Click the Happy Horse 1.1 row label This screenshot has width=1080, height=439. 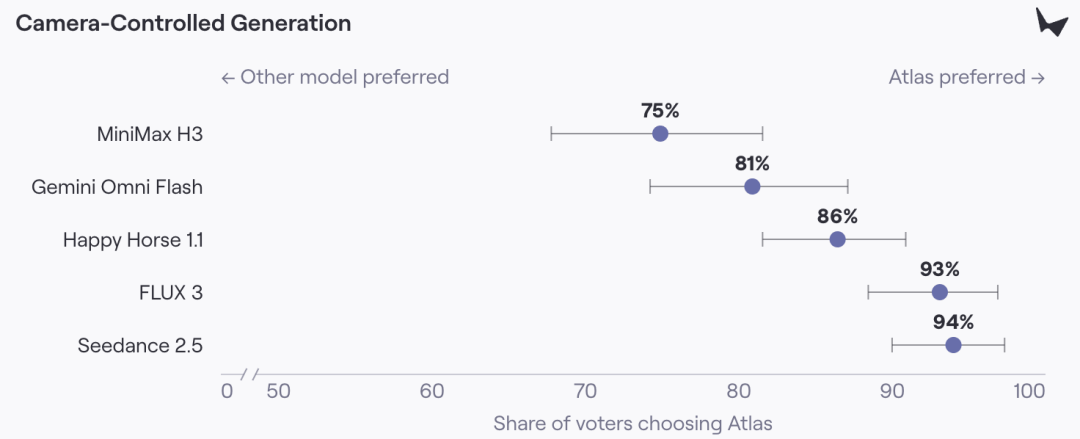pyautogui.click(x=133, y=240)
